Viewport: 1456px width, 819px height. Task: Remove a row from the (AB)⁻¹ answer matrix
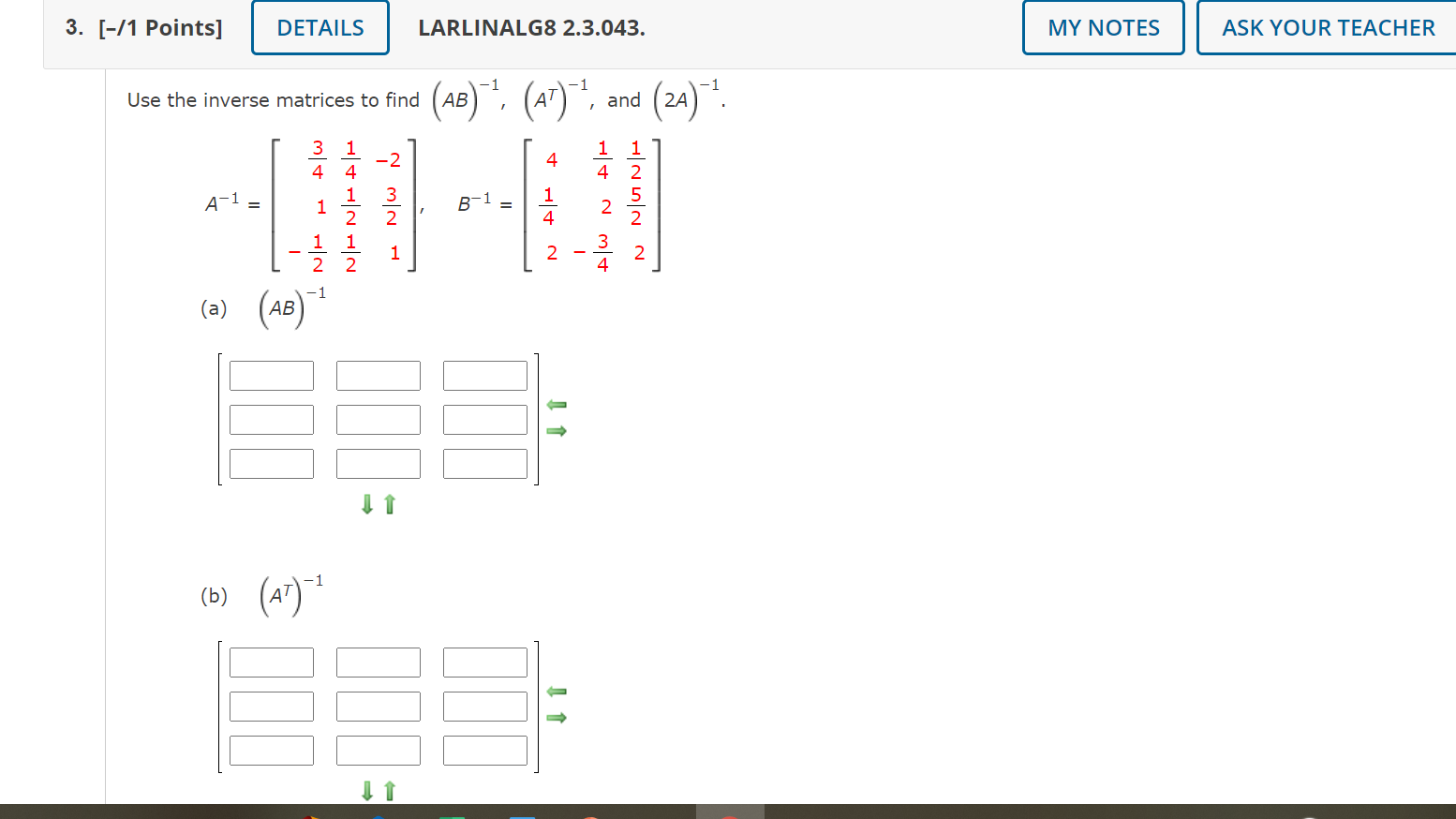coord(389,504)
